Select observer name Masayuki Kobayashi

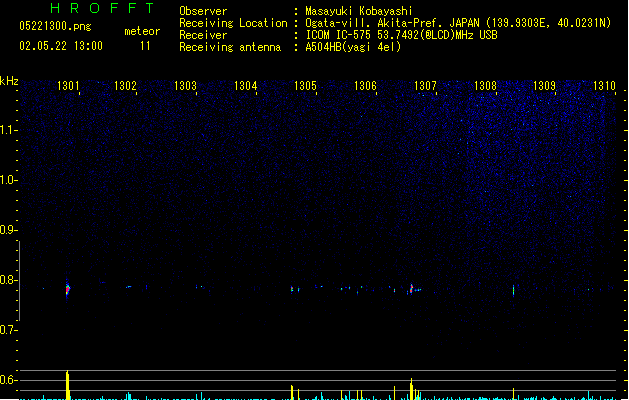358,11
